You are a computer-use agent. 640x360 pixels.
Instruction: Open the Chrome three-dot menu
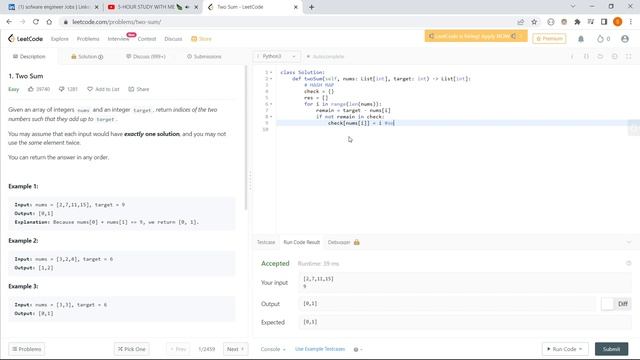[631, 22]
